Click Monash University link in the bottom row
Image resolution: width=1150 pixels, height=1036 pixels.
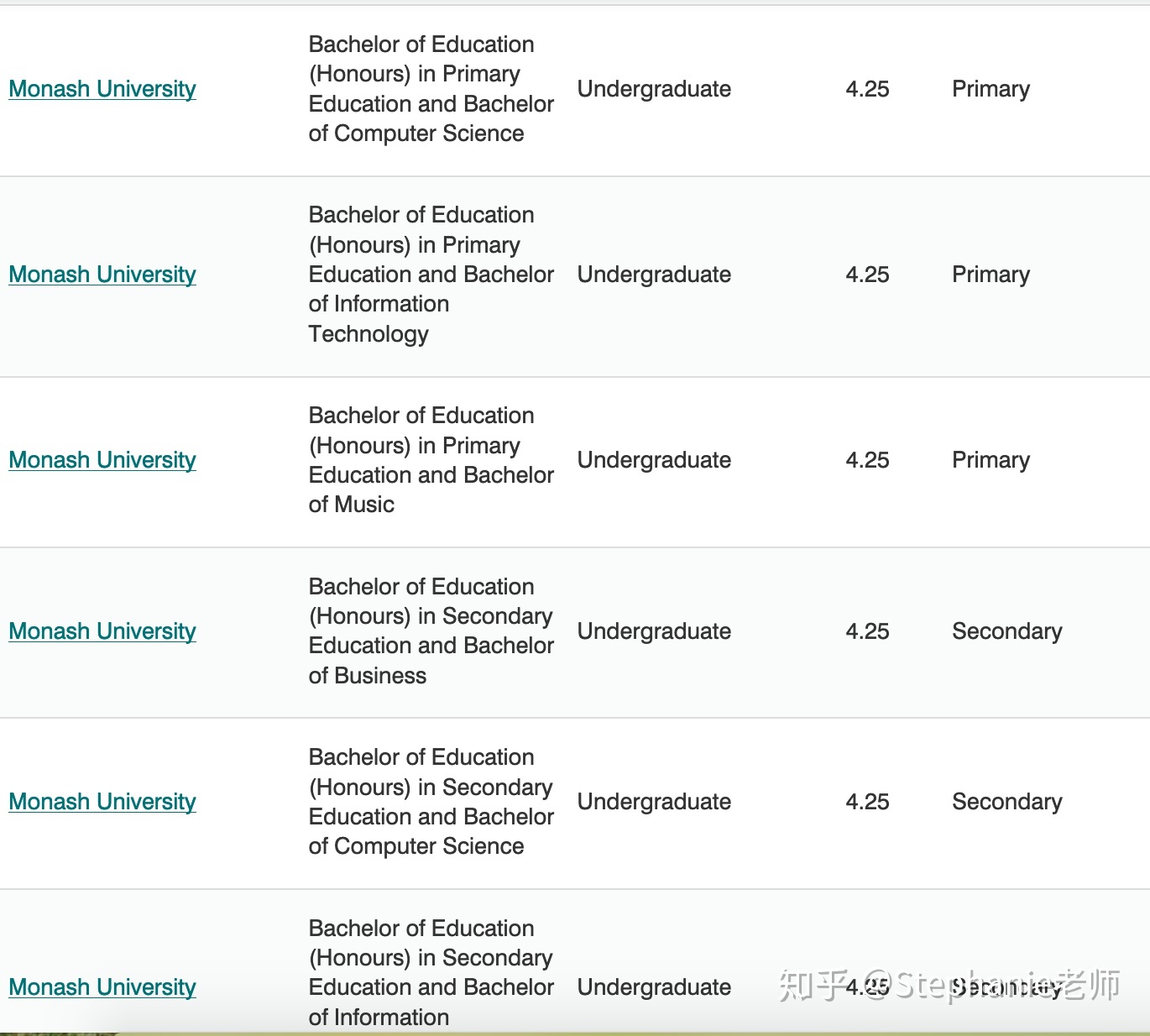(x=102, y=987)
